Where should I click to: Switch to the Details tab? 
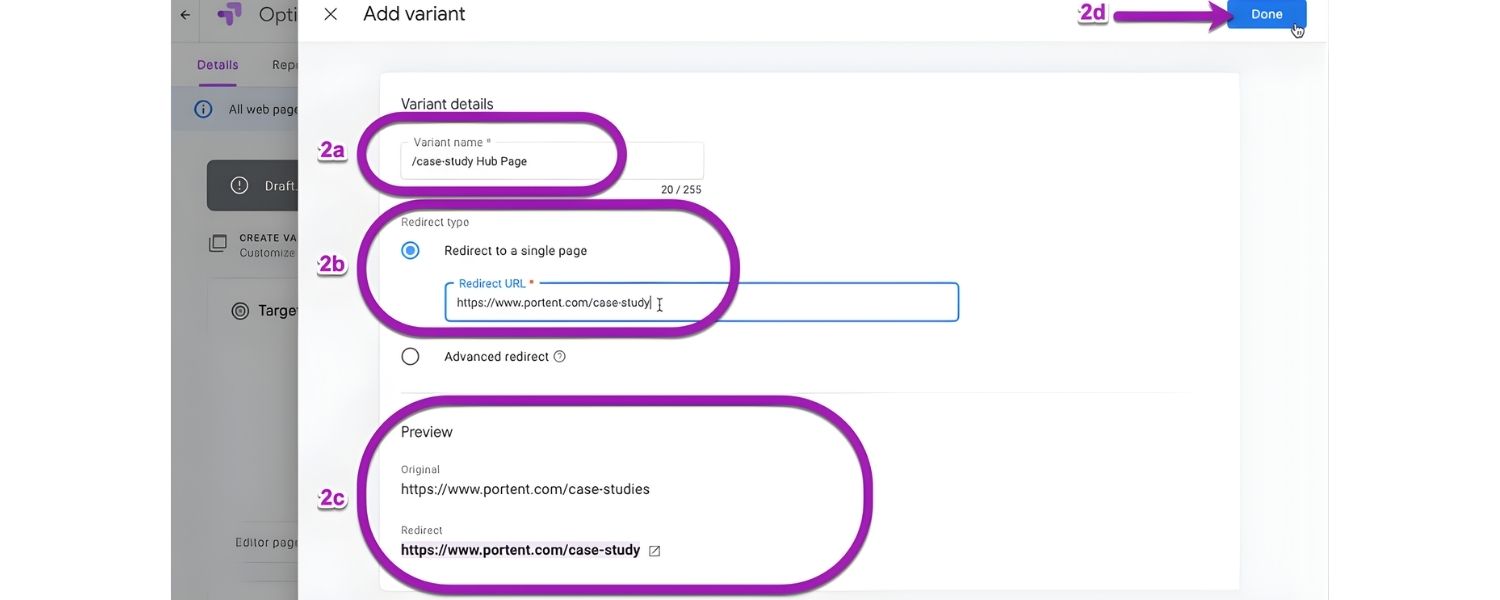(217, 65)
